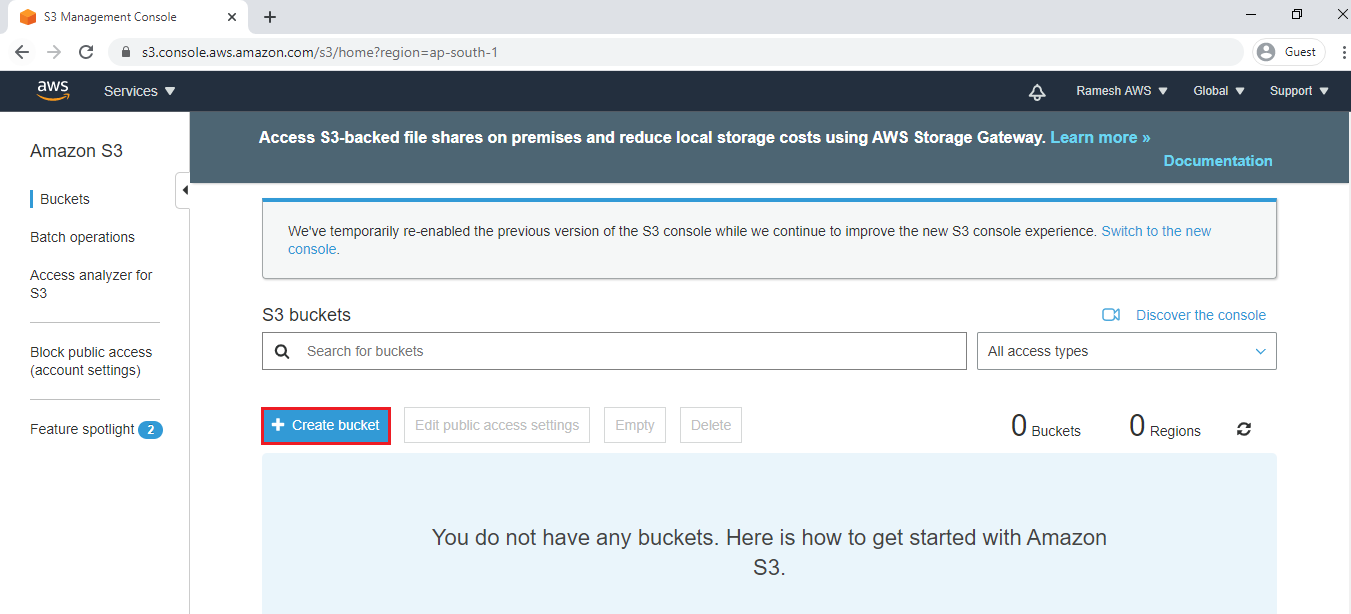Open Access analyzer for S3
The height and width of the screenshot is (614, 1351).
pyautogui.click(x=91, y=284)
